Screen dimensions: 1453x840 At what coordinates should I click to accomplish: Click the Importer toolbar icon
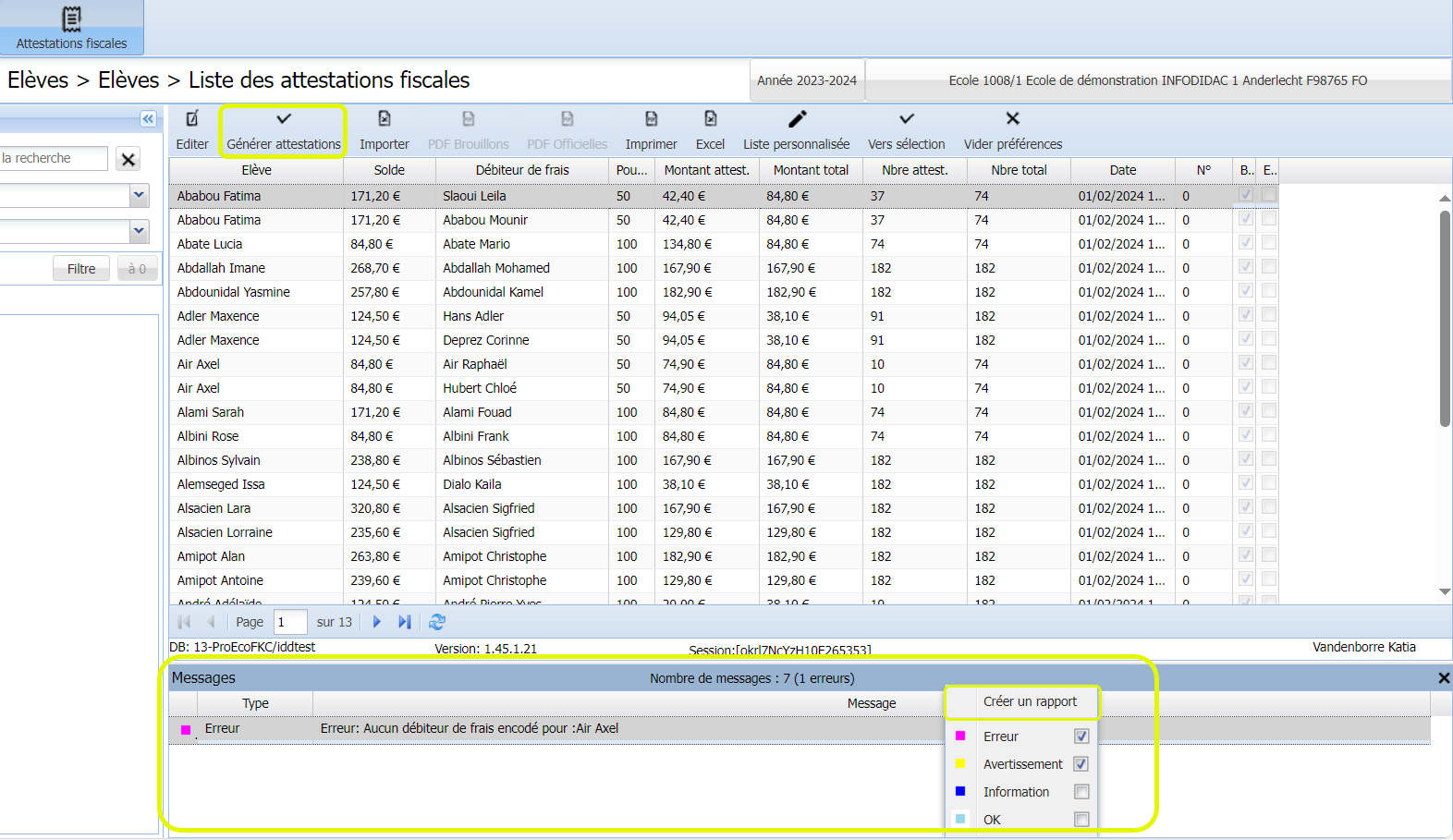[x=384, y=119]
